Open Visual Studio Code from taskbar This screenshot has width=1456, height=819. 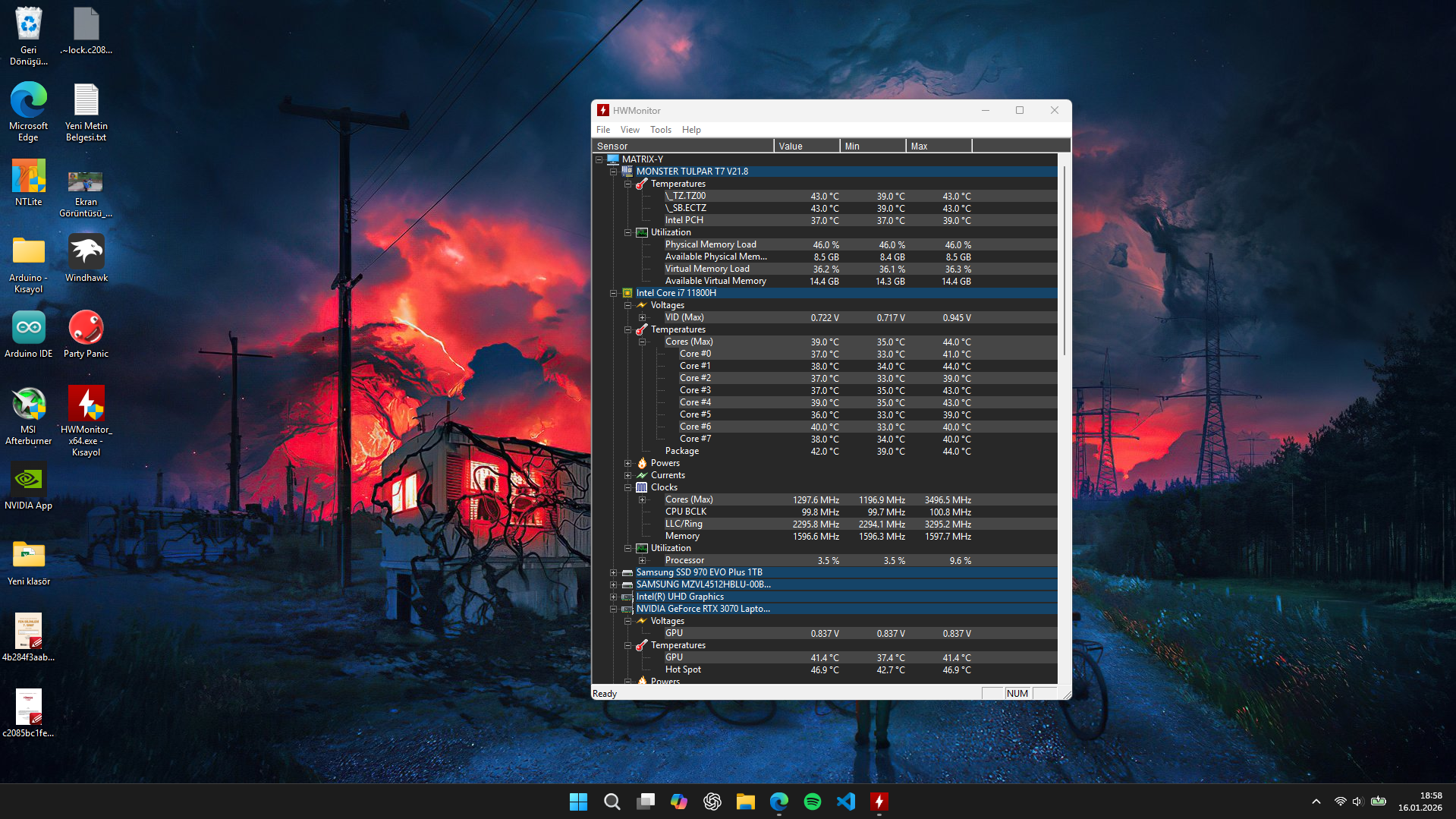[845, 802]
